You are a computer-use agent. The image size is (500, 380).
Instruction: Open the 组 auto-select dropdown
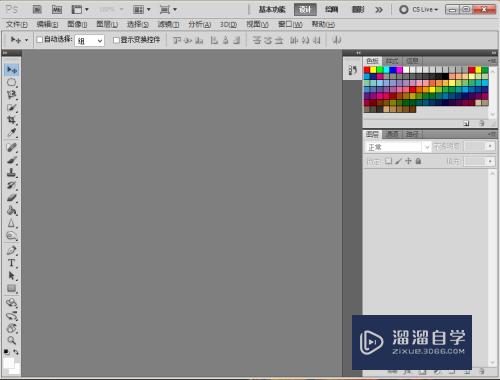click(x=89, y=41)
